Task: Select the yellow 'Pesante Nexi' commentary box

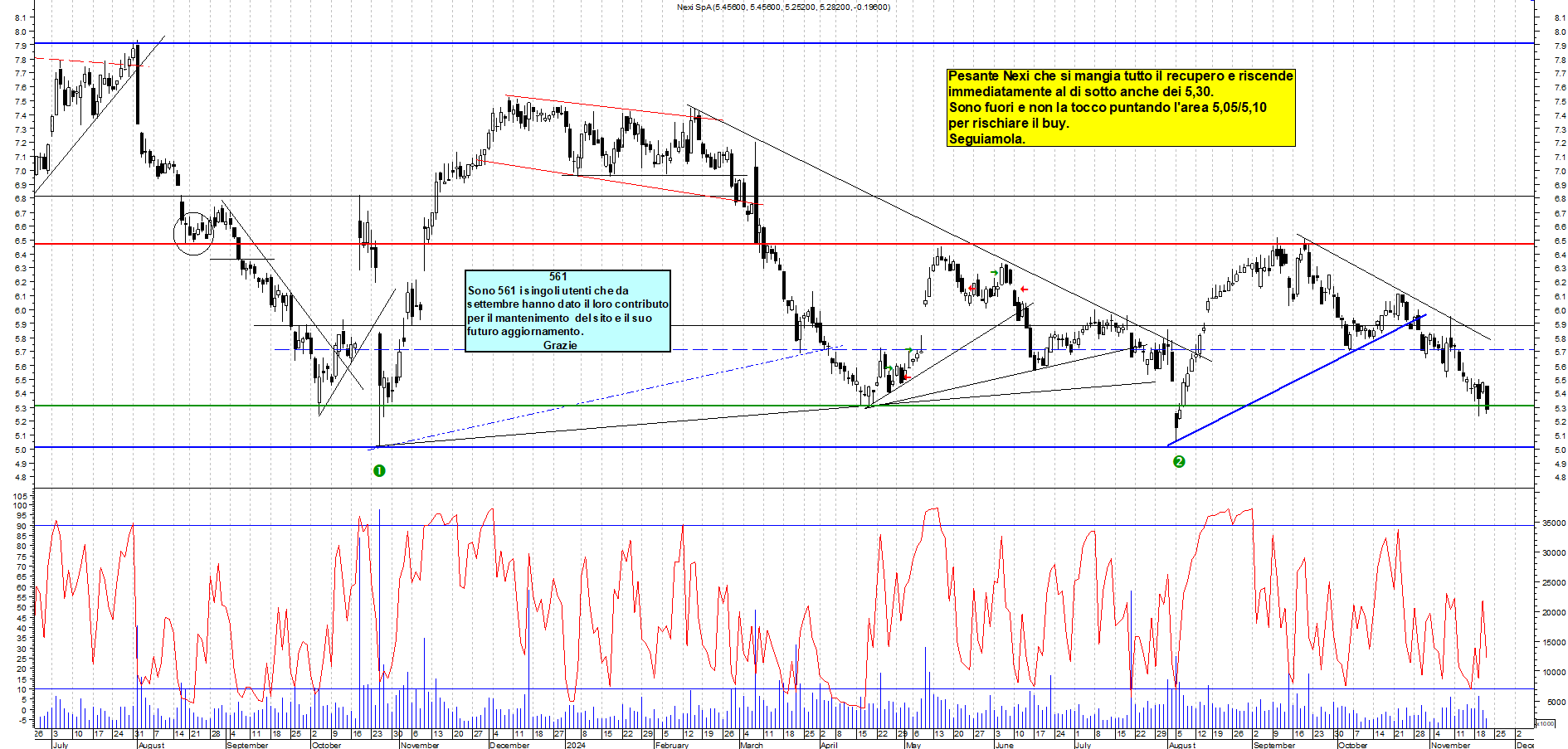Action: coord(1121,108)
